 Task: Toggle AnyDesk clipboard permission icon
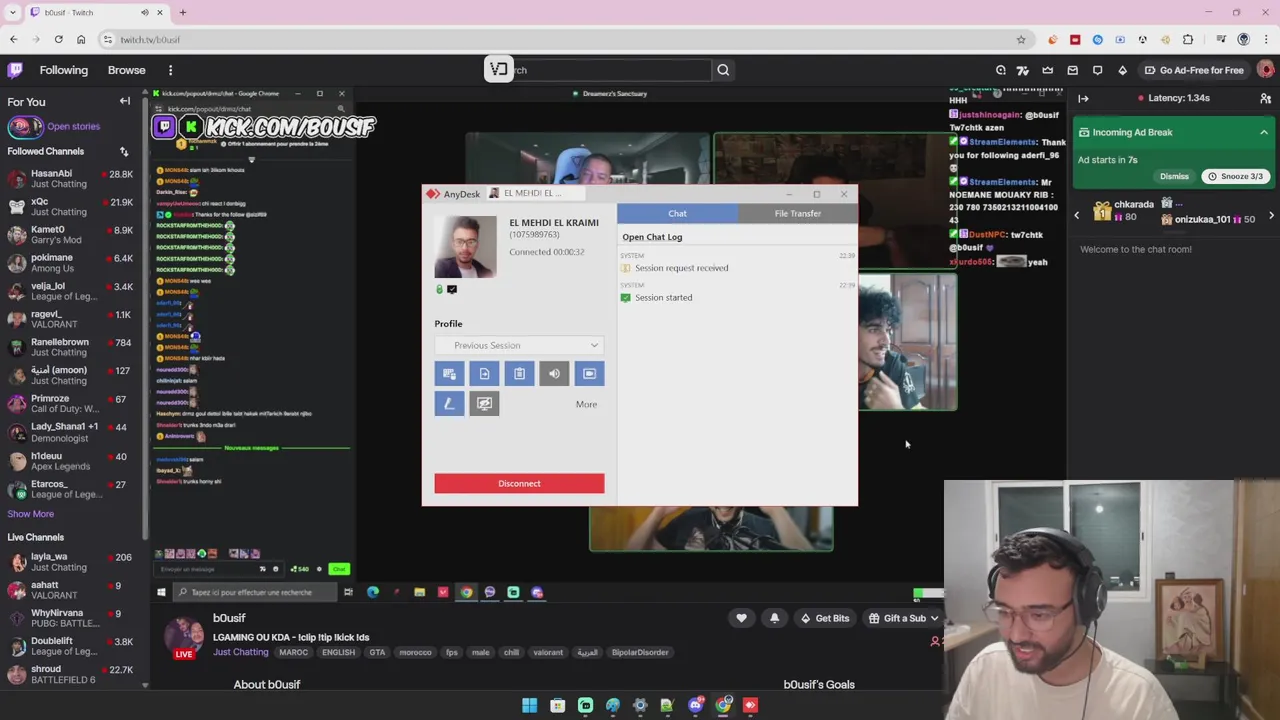click(x=519, y=374)
